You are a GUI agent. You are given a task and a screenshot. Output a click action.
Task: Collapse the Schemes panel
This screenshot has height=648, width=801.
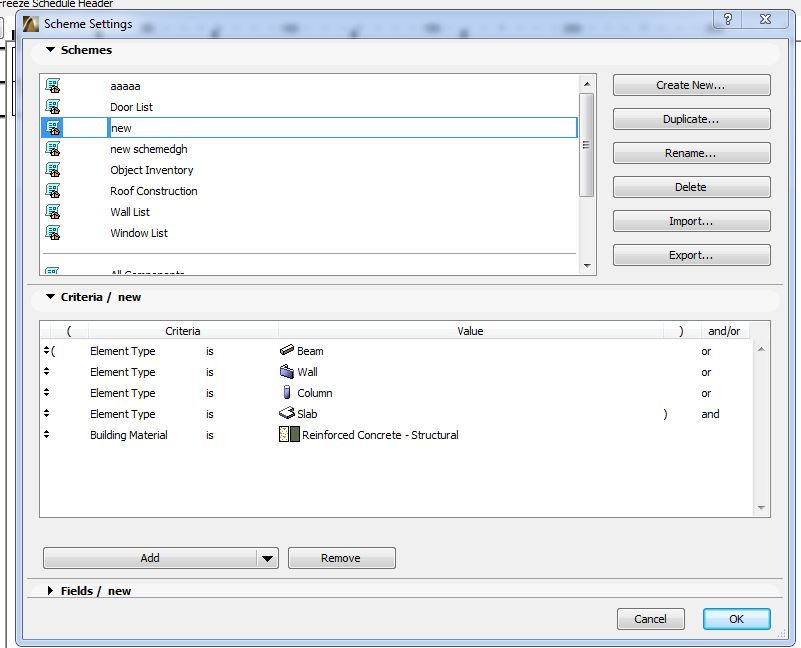tap(50, 50)
